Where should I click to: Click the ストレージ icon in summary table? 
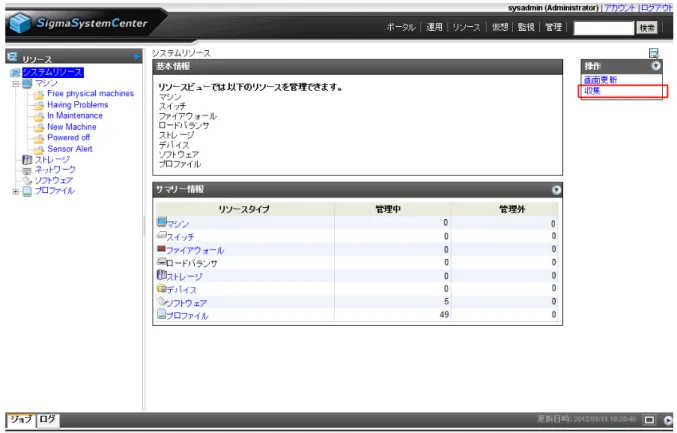click(x=161, y=275)
